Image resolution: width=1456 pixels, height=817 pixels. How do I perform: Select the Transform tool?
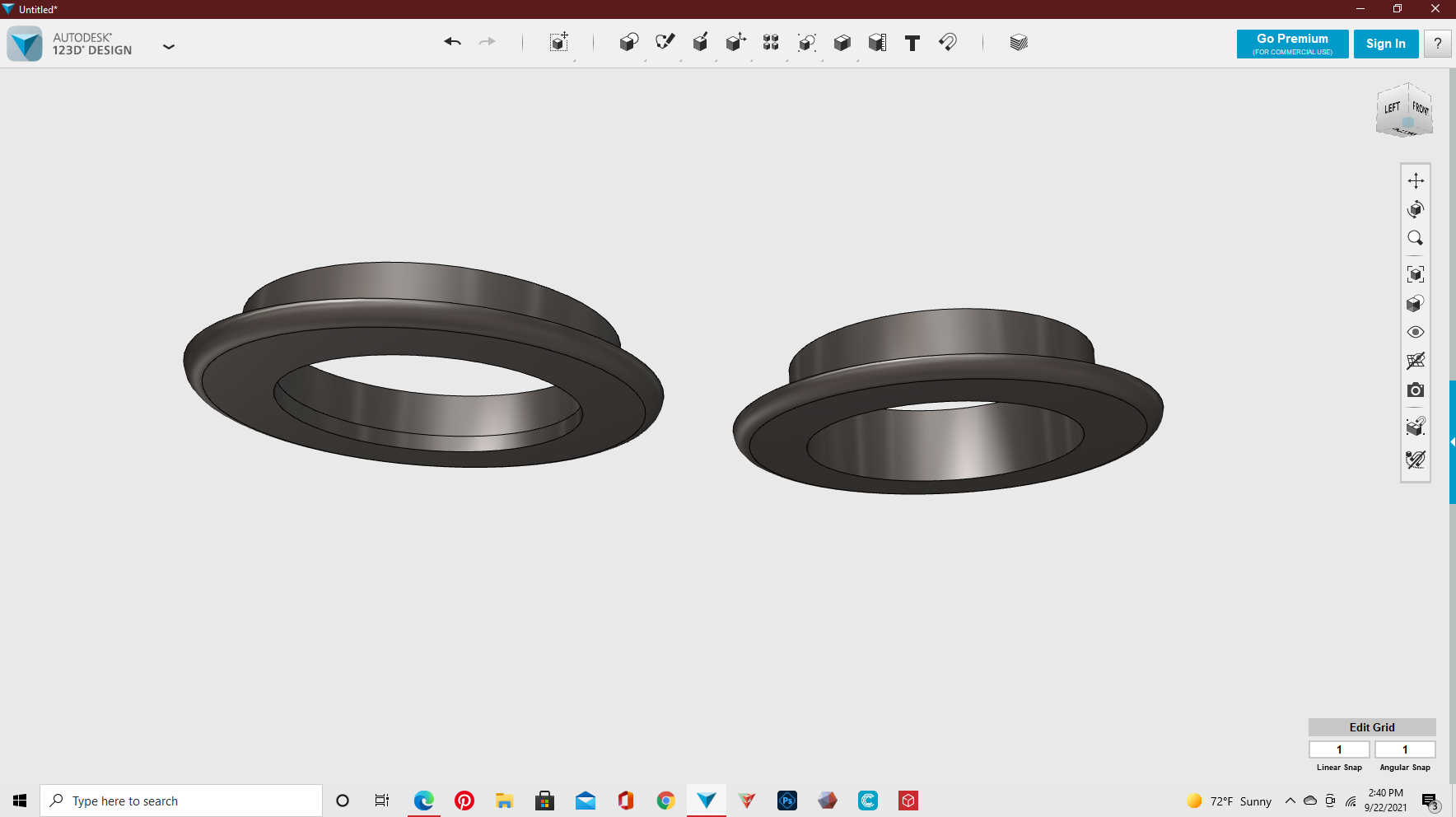559,43
